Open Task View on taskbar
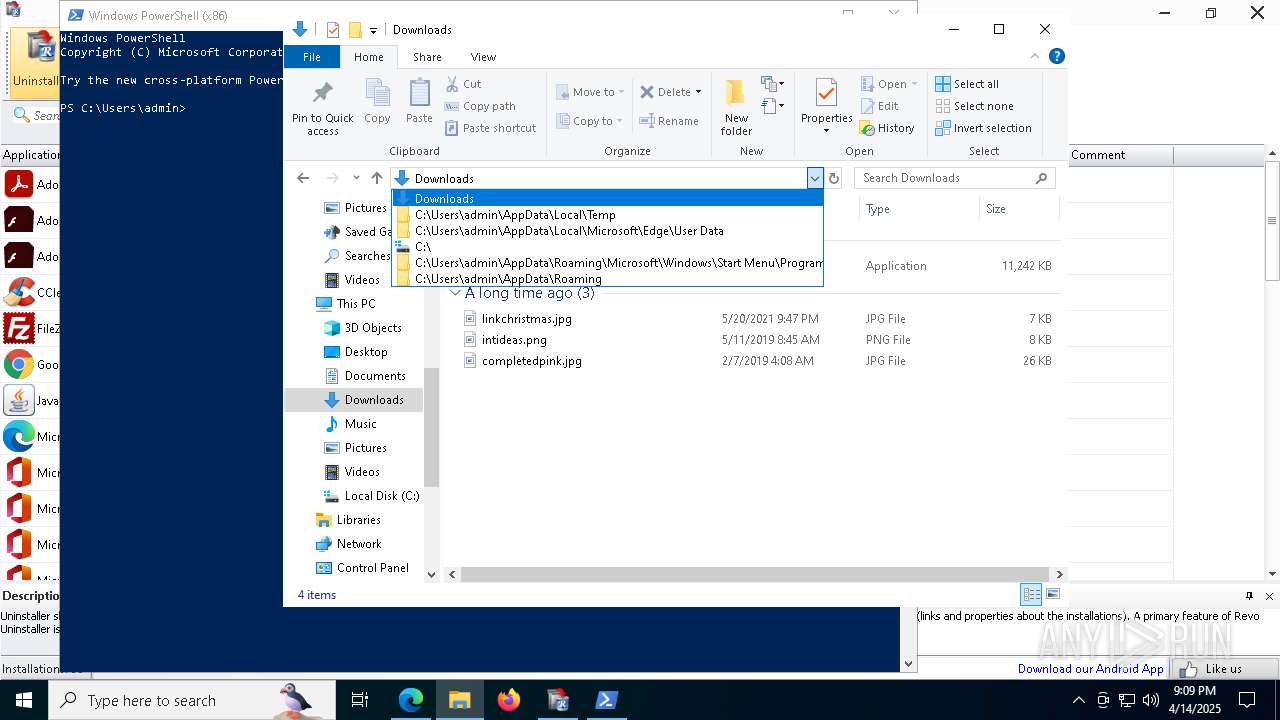This screenshot has height=720, width=1280. 360,700
